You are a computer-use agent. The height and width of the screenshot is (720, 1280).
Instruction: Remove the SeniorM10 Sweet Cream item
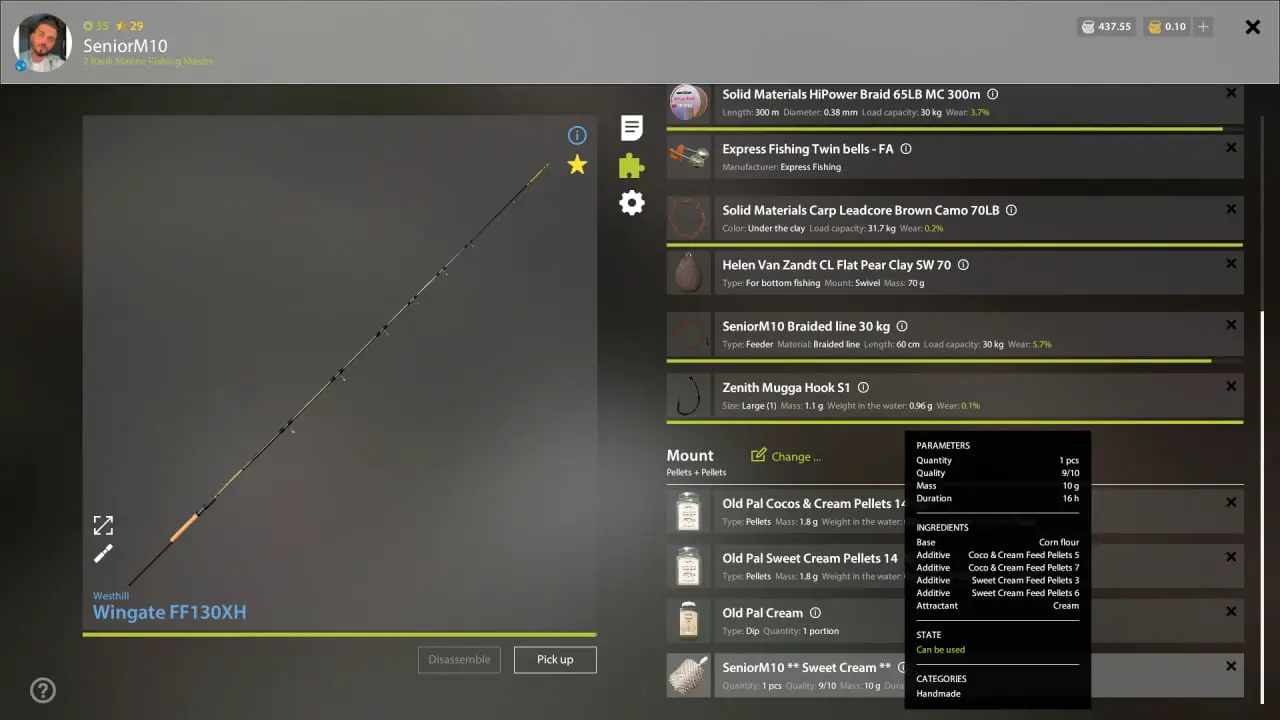point(1231,666)
